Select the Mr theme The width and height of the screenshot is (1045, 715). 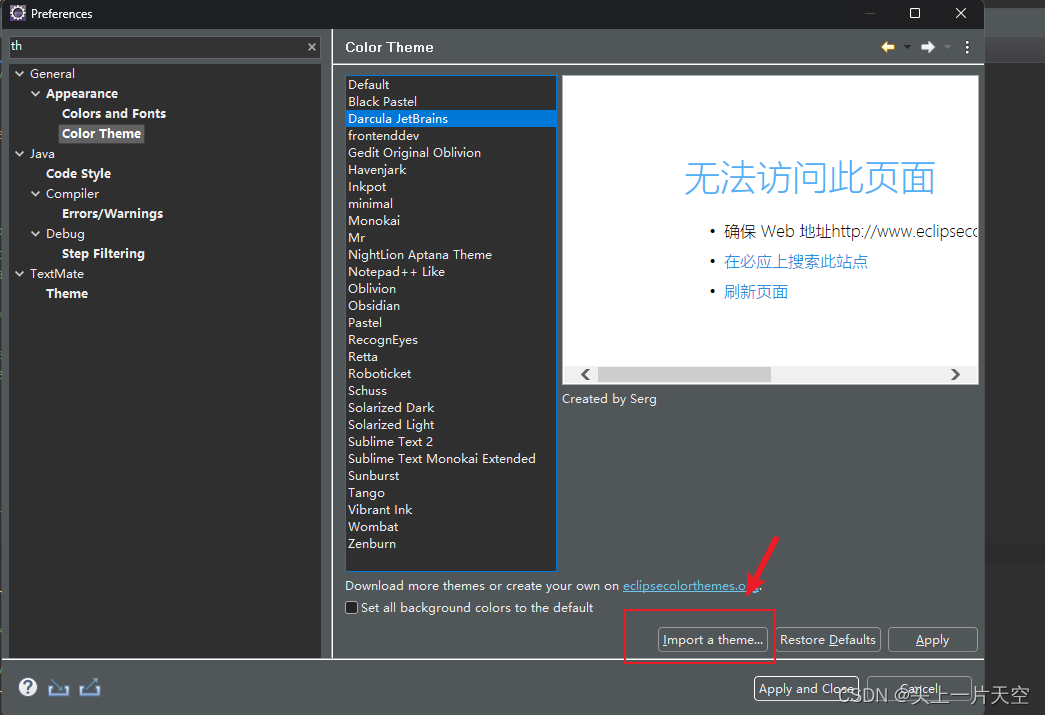coord(451,238)
